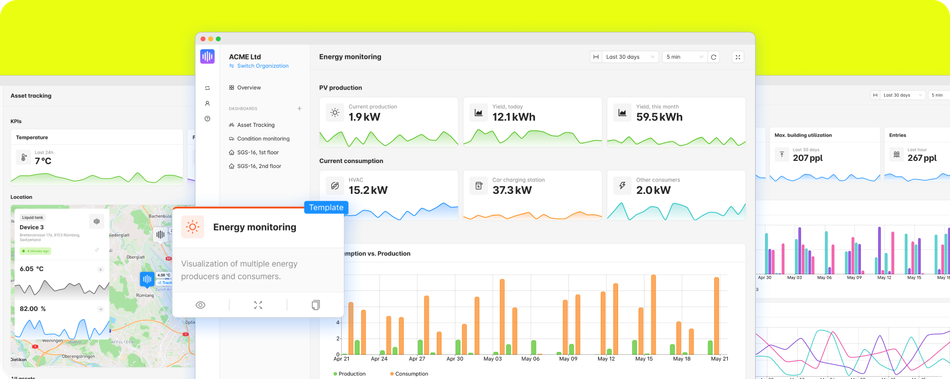This screenshot has width=950, height=379.
Task: Click the sun icon on Current production card
Action: point(334,113)
